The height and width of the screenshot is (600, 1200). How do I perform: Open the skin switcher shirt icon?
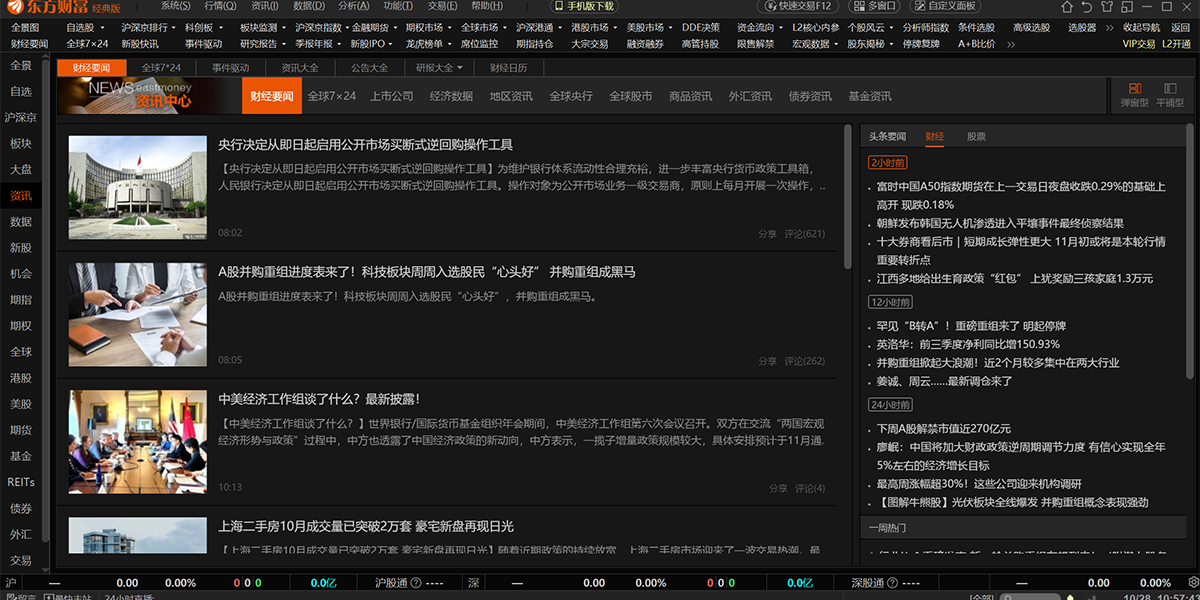(x=1107, y=7)
